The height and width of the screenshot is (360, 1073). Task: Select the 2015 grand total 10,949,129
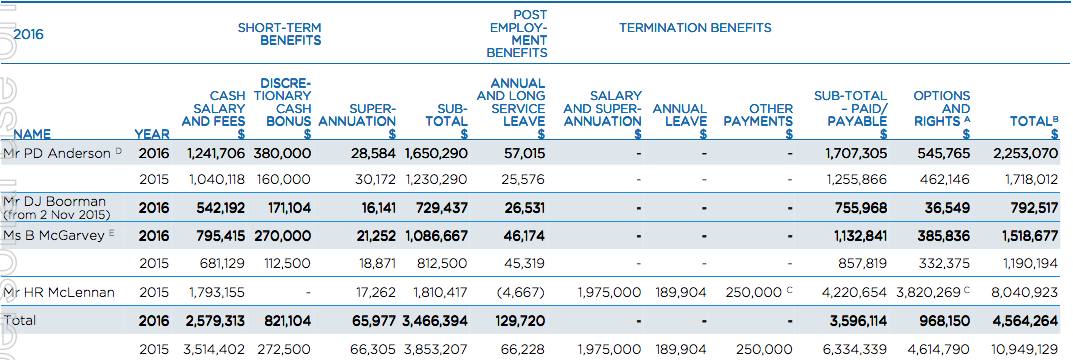1023,348
